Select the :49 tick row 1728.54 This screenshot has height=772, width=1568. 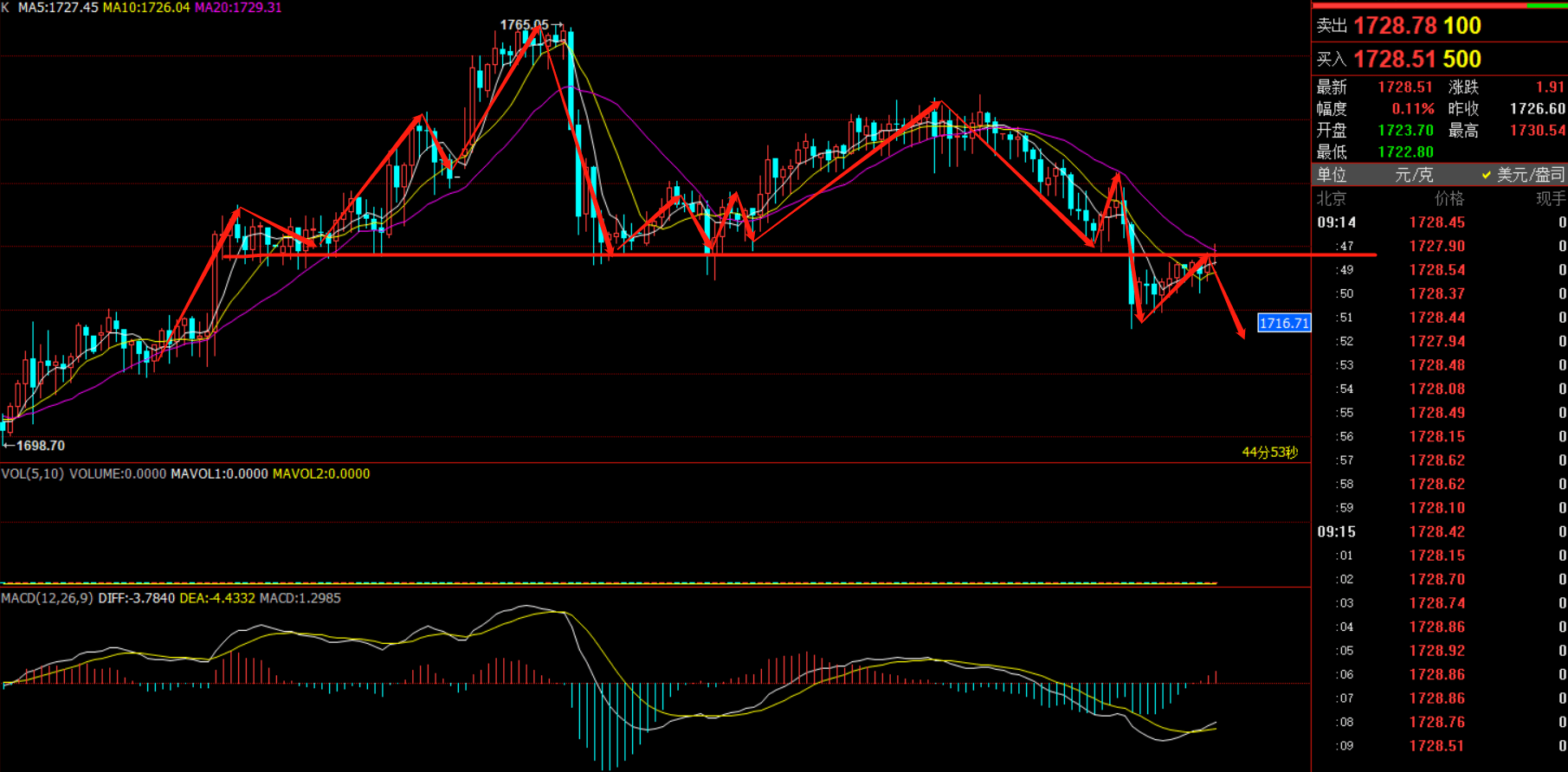1441,270
